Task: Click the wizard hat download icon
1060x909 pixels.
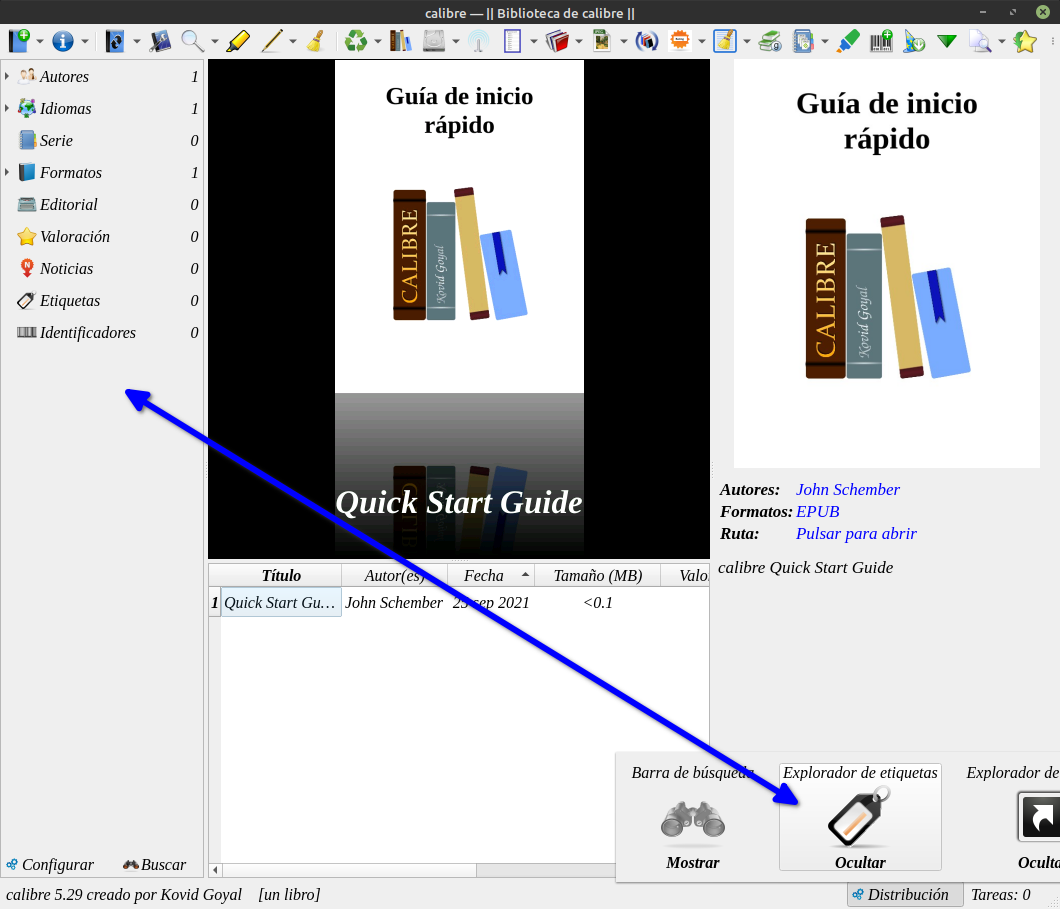Action: tap(914, 41)
